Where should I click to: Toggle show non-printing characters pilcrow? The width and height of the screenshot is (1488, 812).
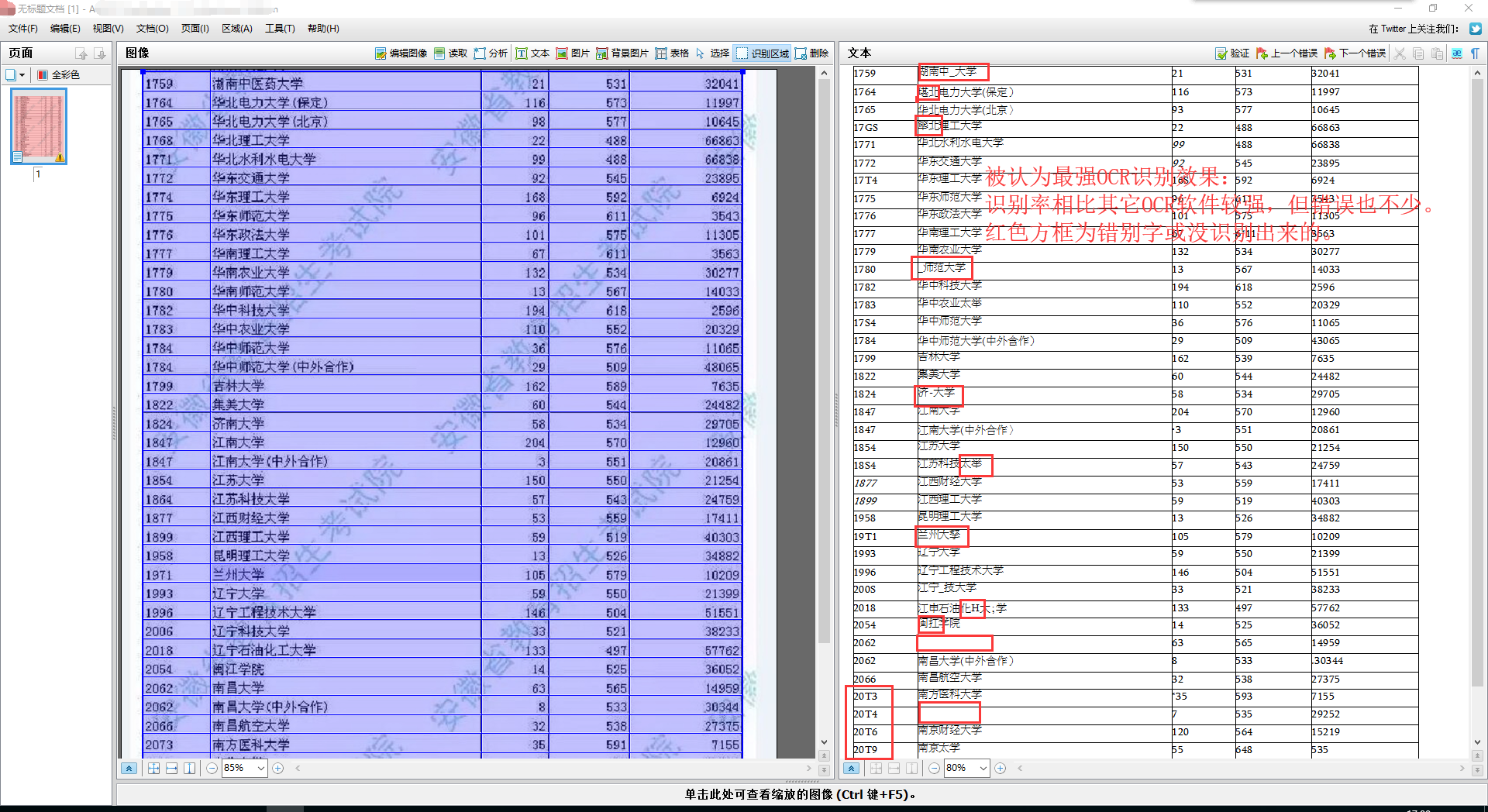pyautogui.click(x=1475, y=53)
